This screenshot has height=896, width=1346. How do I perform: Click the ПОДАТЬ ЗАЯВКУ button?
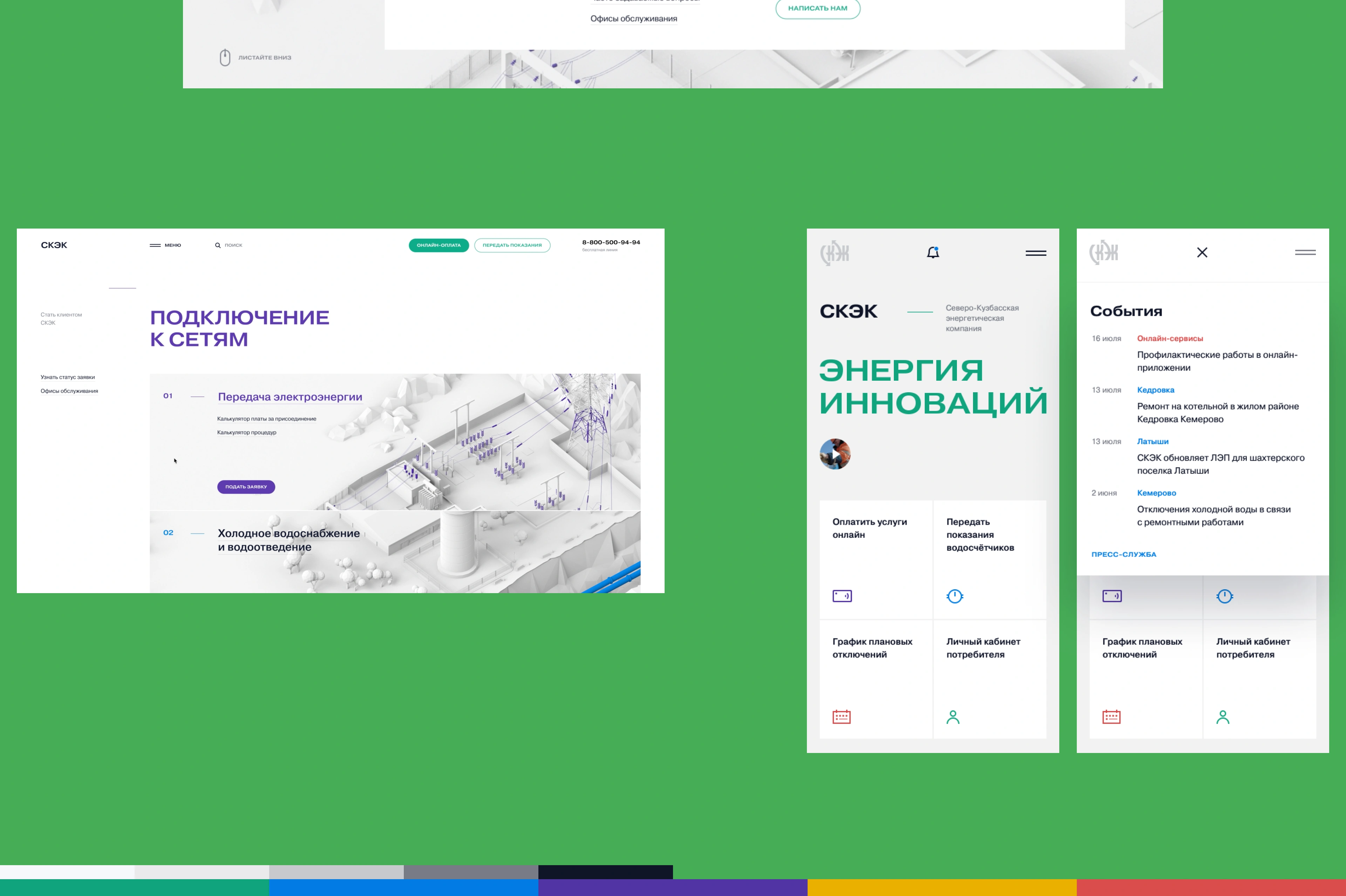pyautogui.click(x=246, y=487)
